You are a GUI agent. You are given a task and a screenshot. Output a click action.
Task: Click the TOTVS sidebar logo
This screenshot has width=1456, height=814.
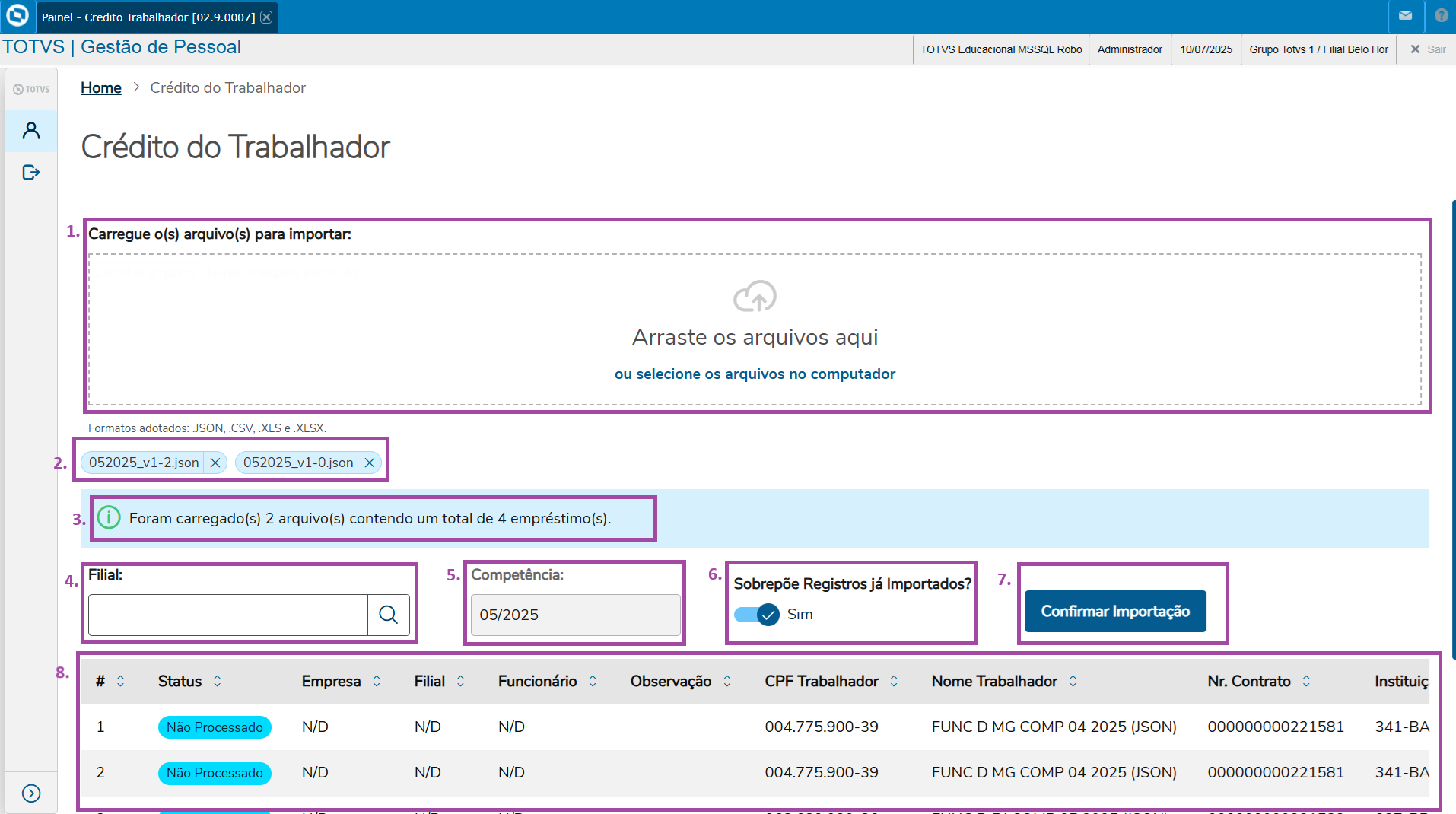click(31, 89)
